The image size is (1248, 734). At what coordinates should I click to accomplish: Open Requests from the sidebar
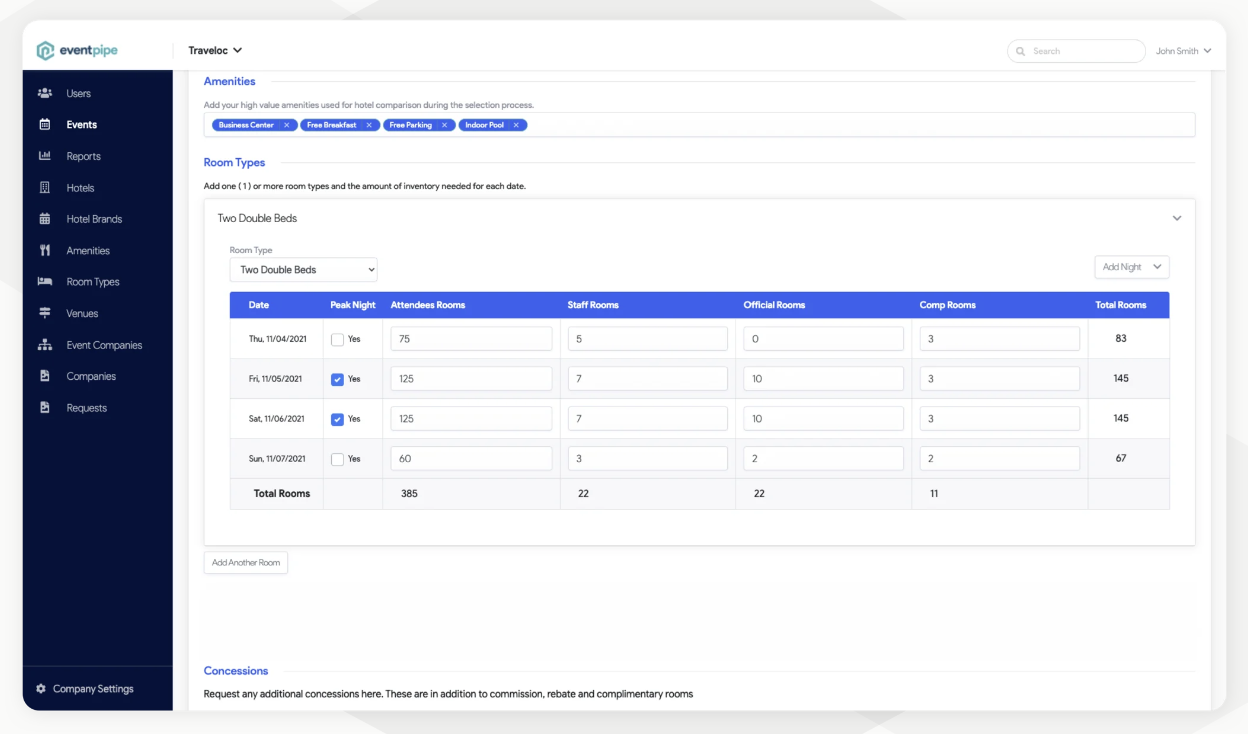[86, 408]
